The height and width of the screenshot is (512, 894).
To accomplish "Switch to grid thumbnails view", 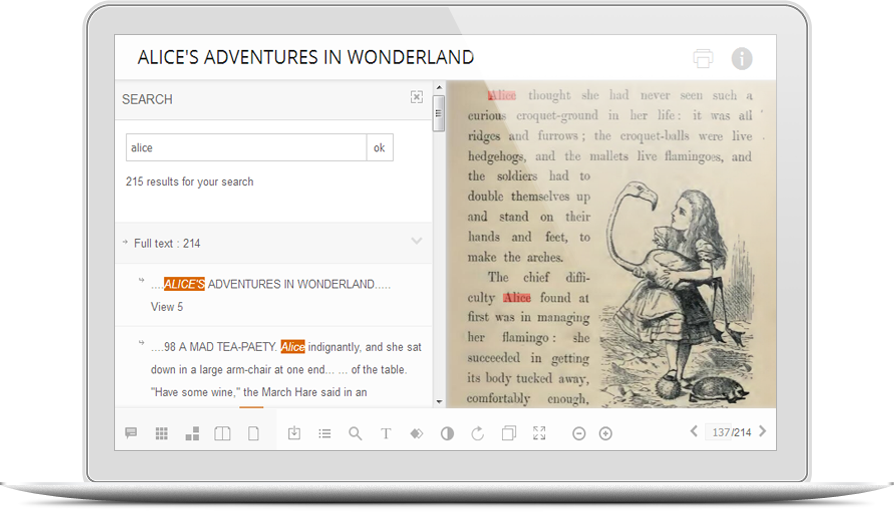I will pos(162,434).
